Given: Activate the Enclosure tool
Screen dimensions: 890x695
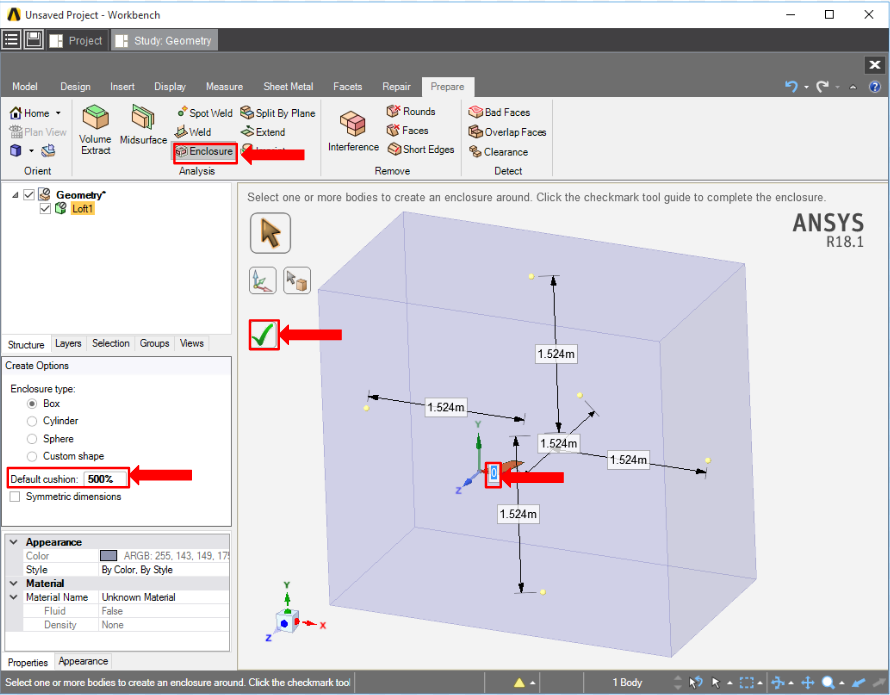Looking at the screenshot, I should point(205,152).
